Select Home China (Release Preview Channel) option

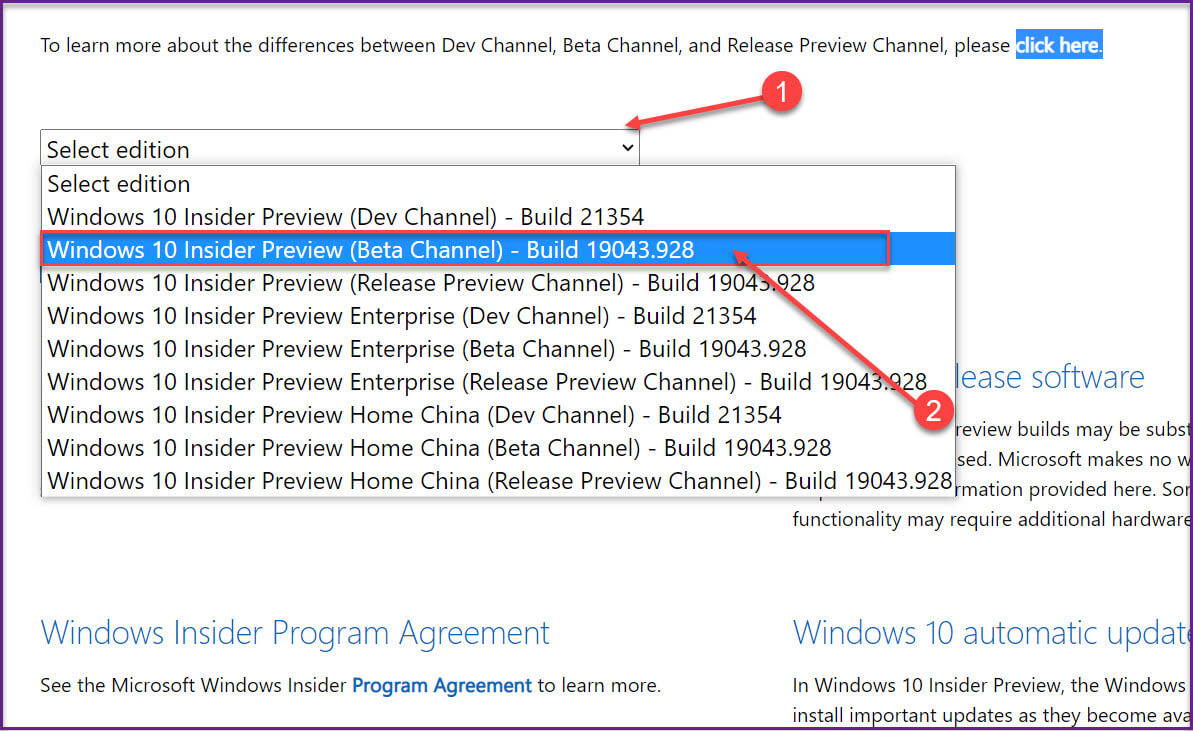498,481
